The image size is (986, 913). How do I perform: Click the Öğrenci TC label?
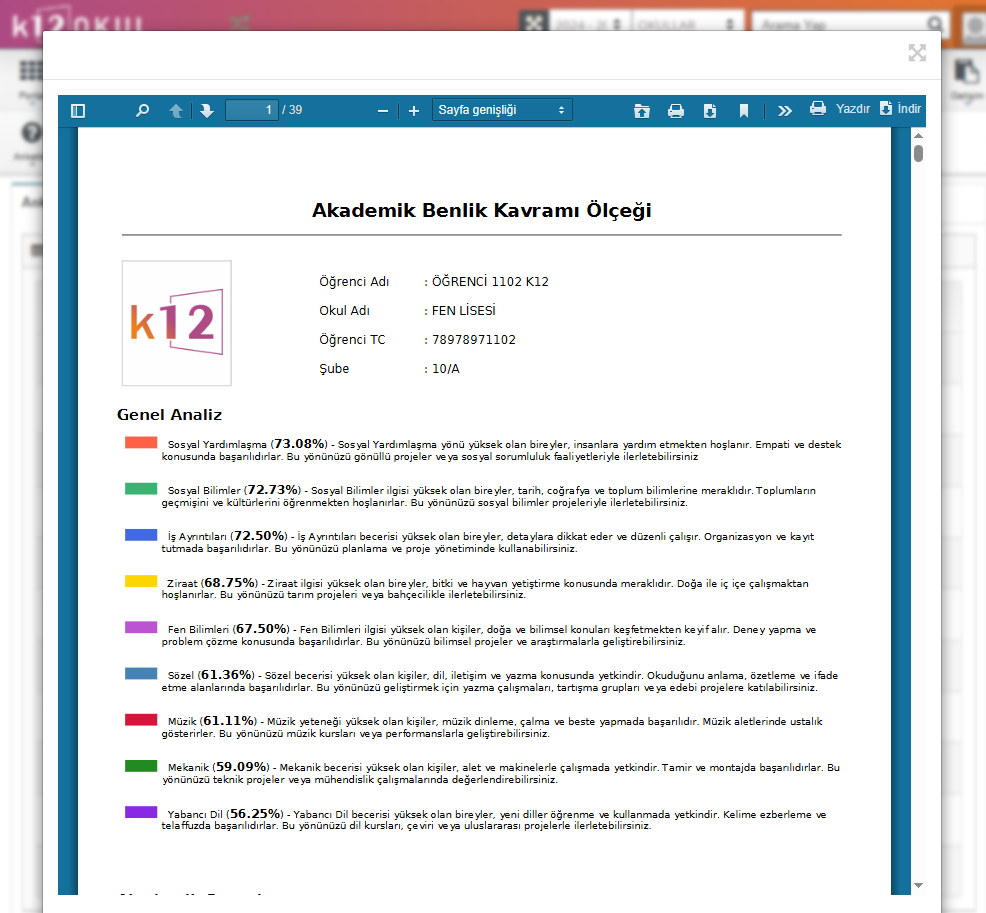tap(352, 340)
